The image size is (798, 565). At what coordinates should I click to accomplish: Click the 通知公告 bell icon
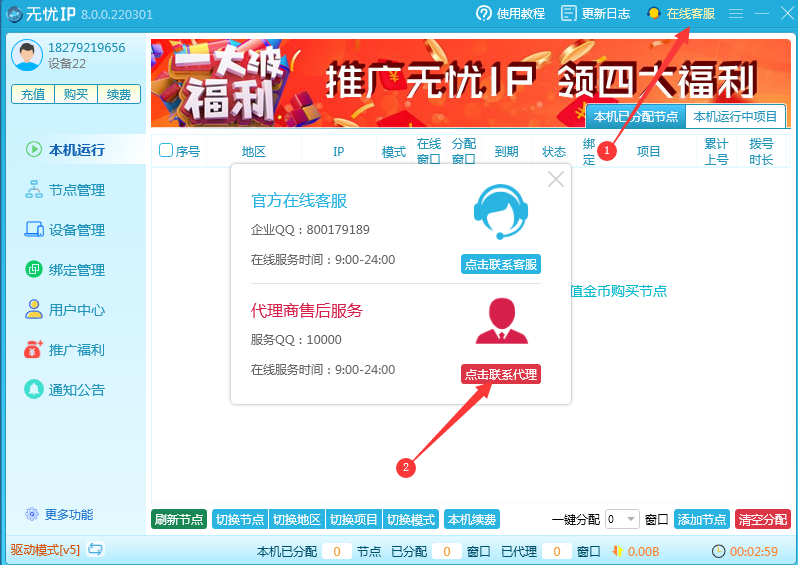click(x=34, y=389)
